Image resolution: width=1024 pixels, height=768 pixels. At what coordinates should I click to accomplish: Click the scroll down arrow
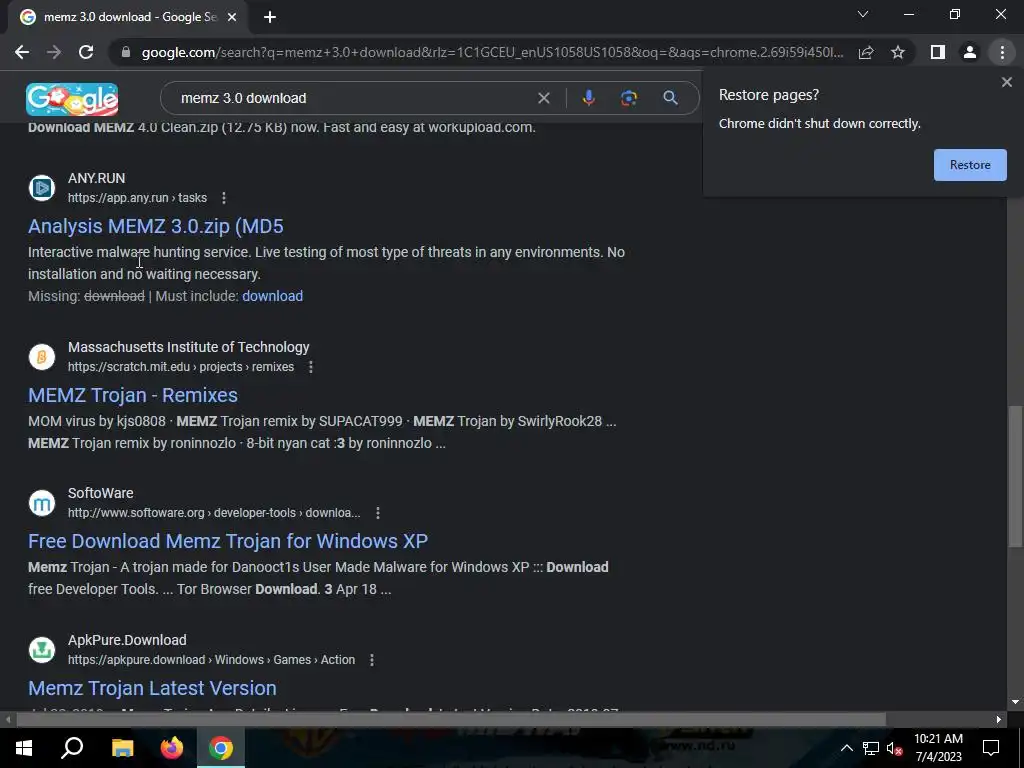click(x=1015, y=703)
